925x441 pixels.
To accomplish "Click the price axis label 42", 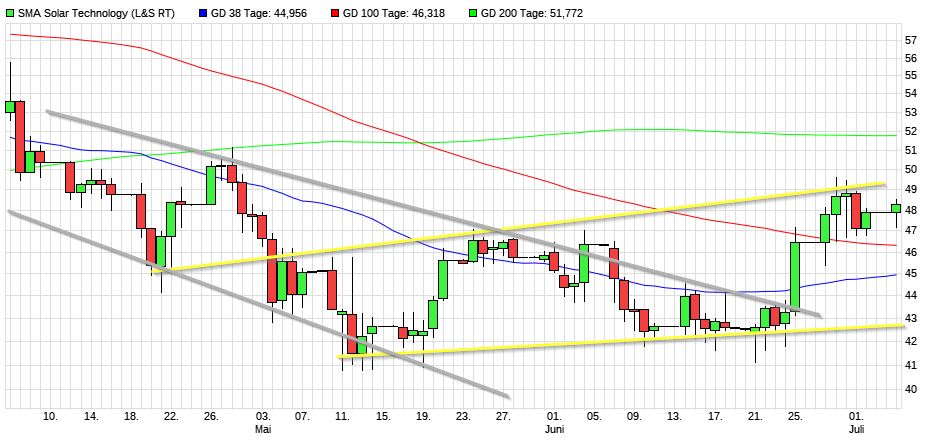I will pos(912,341).
